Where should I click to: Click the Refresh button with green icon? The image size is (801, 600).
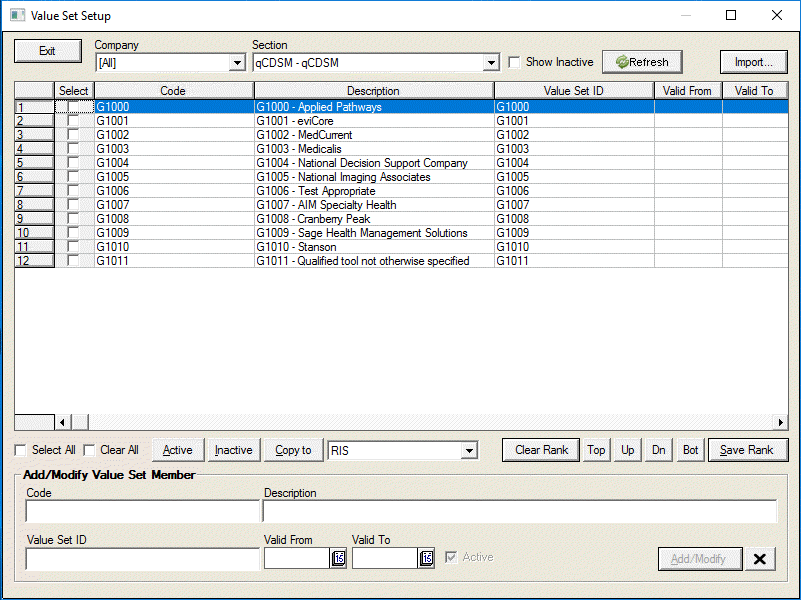(642, 62)
